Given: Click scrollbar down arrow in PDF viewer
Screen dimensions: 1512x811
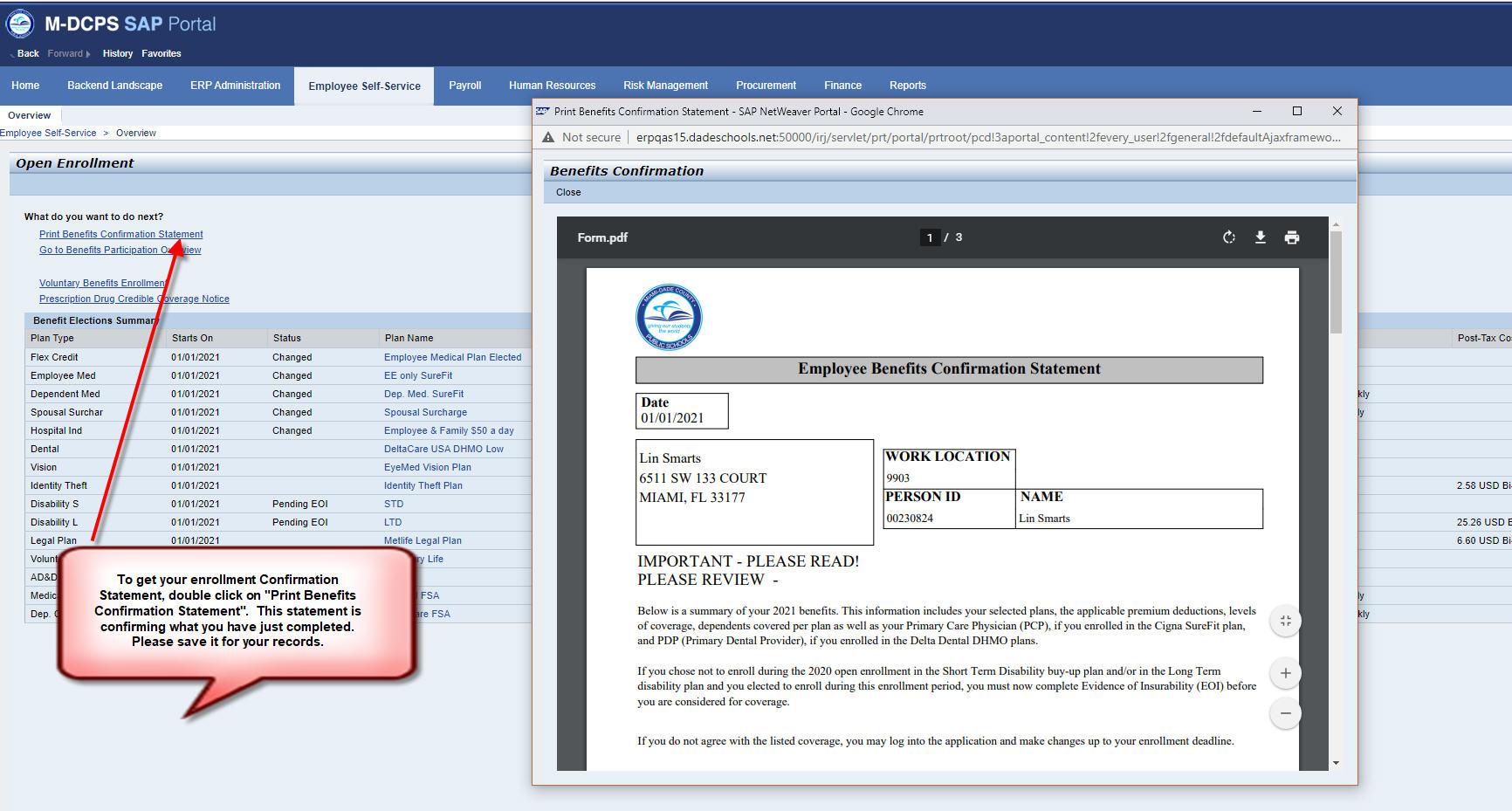Looking at the screenshot, I should (1336, 763).
